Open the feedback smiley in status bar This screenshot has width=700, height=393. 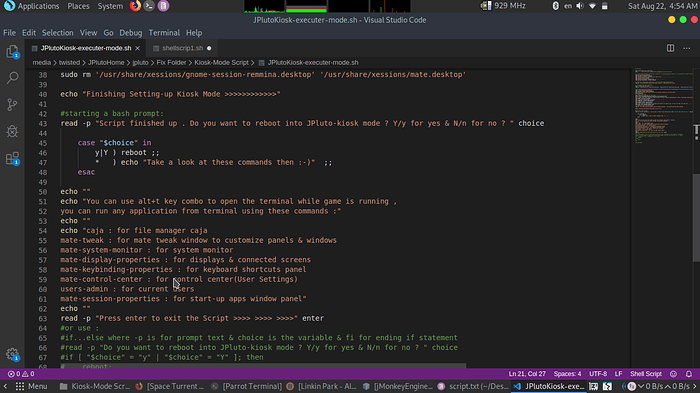(x=673, y=374)
